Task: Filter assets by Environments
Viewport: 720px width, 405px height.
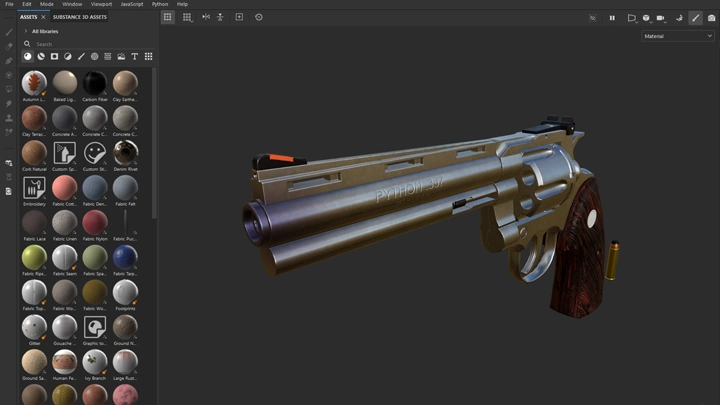Action: (121, 56)
